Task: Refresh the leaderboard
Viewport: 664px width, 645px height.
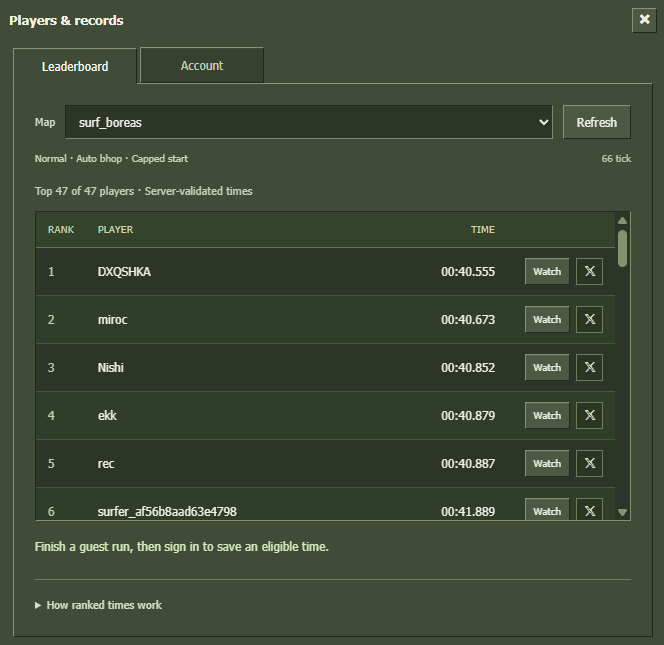Action: tap(597, 122)
